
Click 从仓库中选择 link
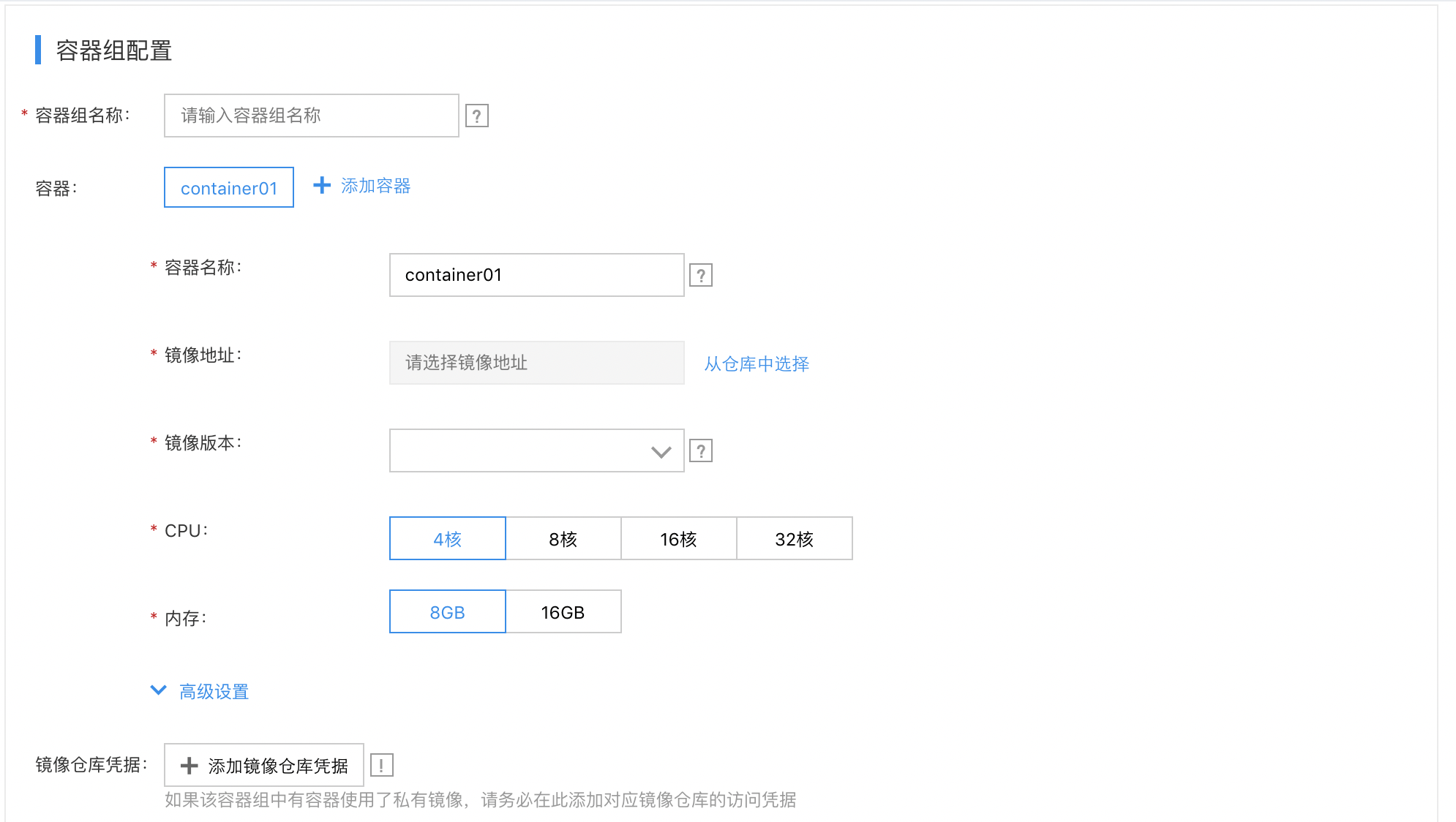click(757, 363)
